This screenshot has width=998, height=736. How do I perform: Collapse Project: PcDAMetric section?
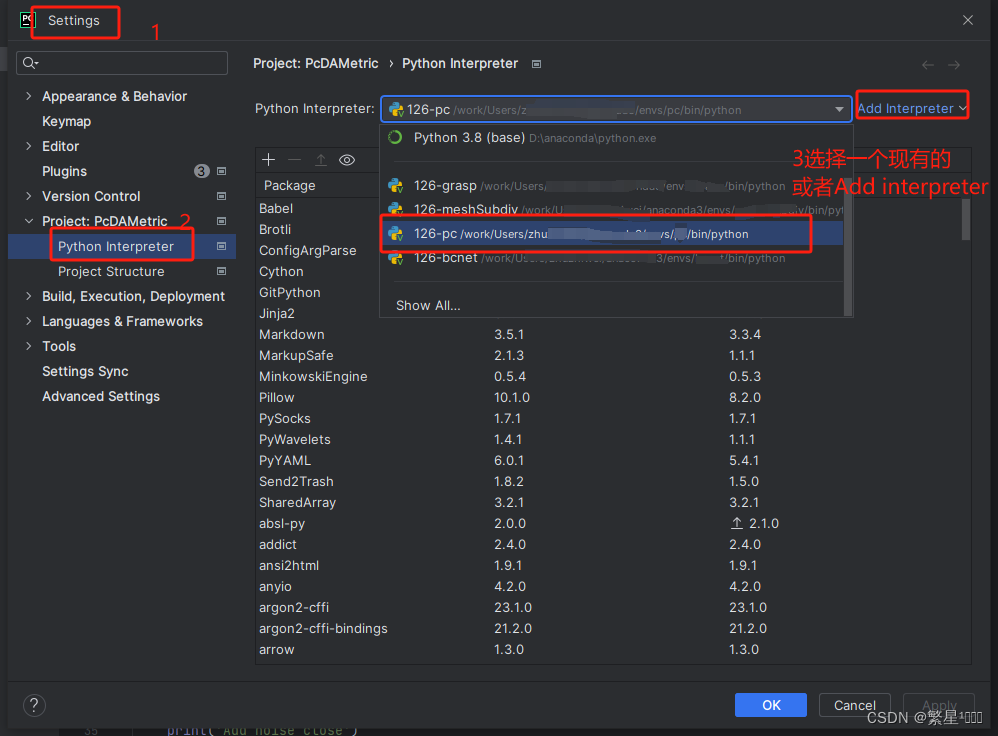click(x=29, y=221)
